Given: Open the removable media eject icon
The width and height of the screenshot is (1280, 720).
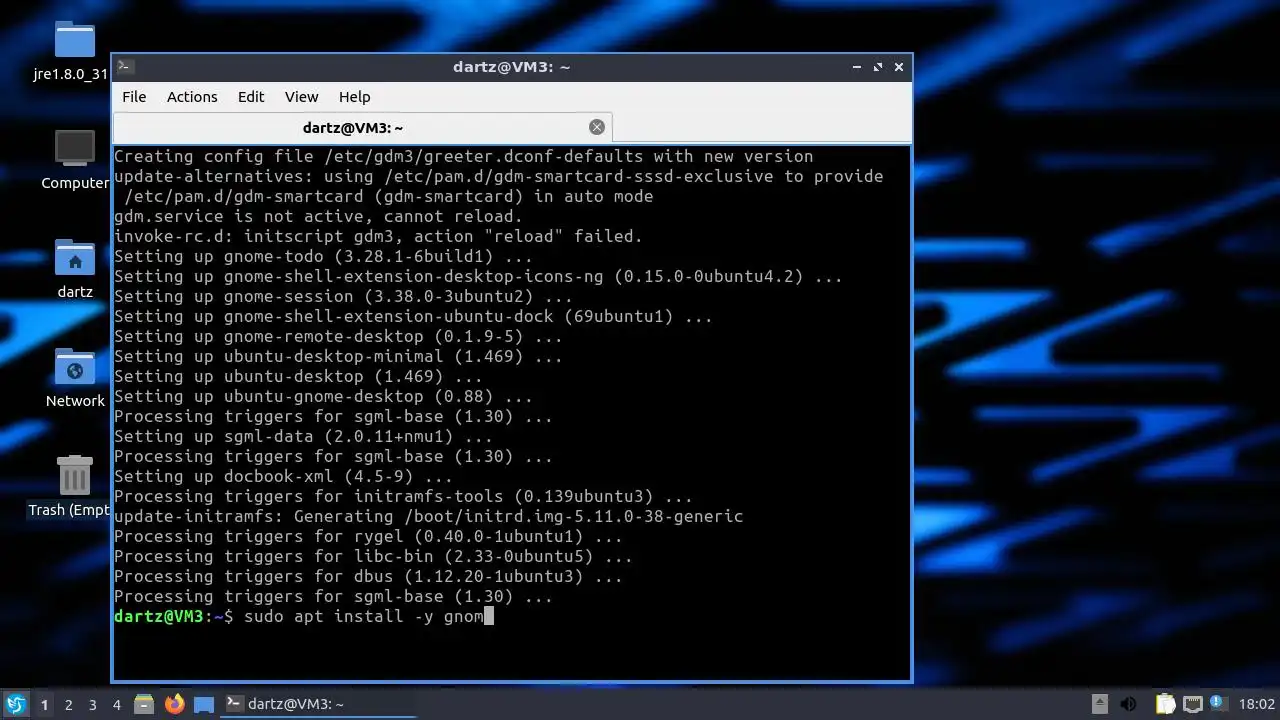Looking at the screenshot, I should pyautogui.click(x=1100, y=704).
